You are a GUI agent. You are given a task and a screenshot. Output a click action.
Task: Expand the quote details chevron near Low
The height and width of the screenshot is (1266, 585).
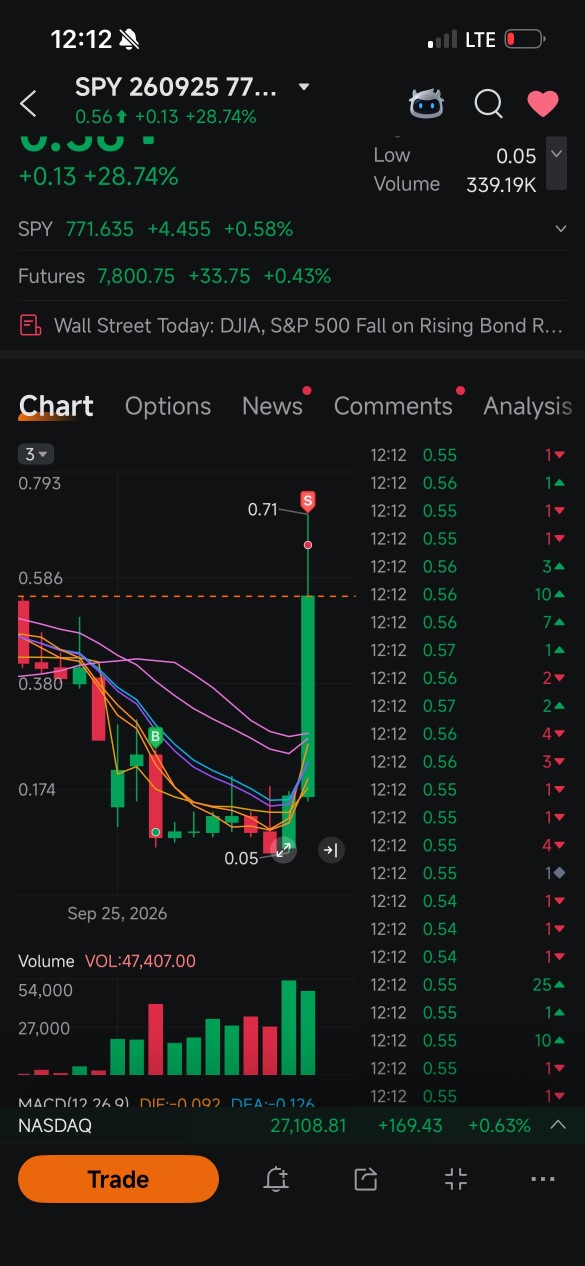(x=557, y=154)
